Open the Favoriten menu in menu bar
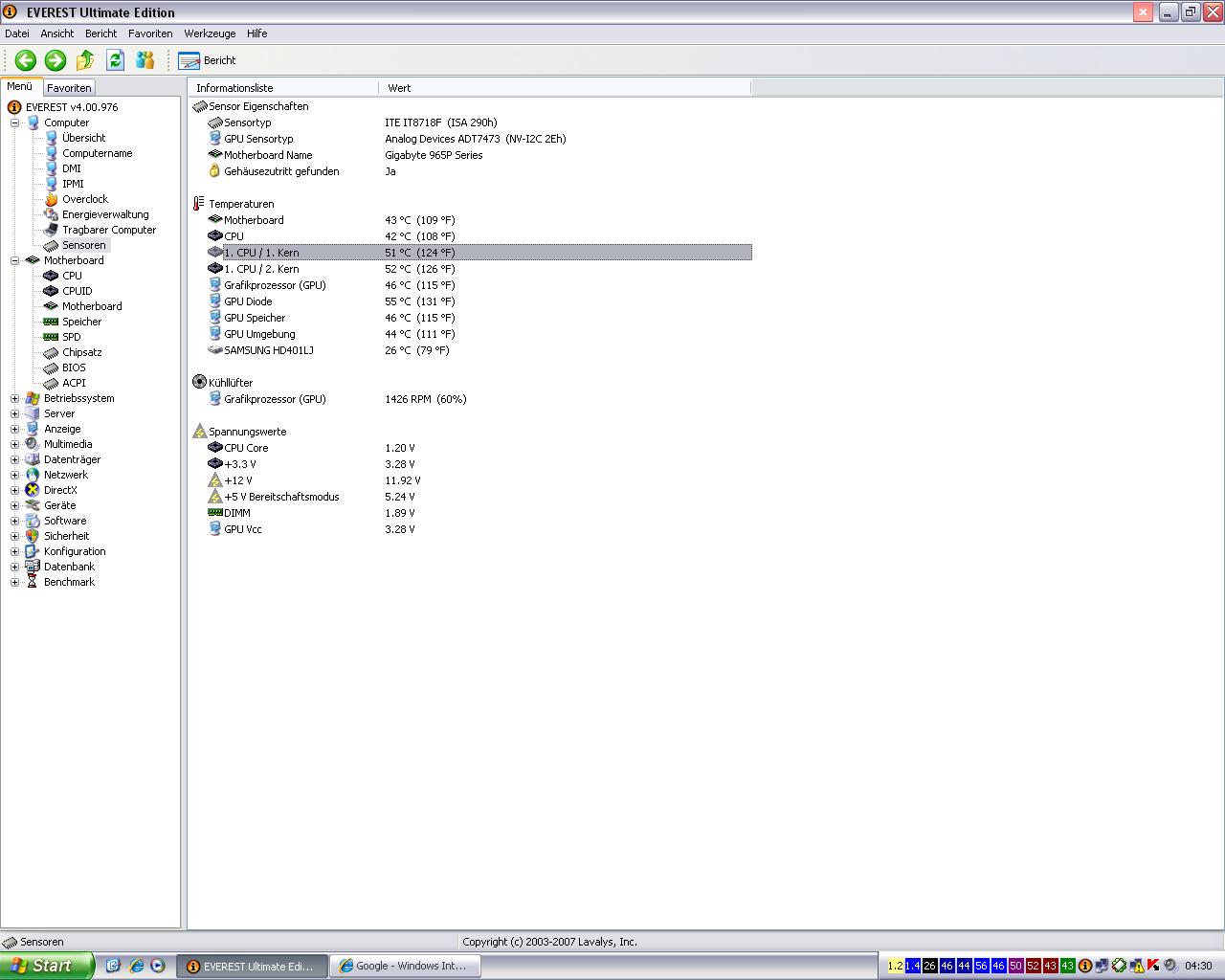Screen dimensions: 1225x980 [x=150, y=33]
